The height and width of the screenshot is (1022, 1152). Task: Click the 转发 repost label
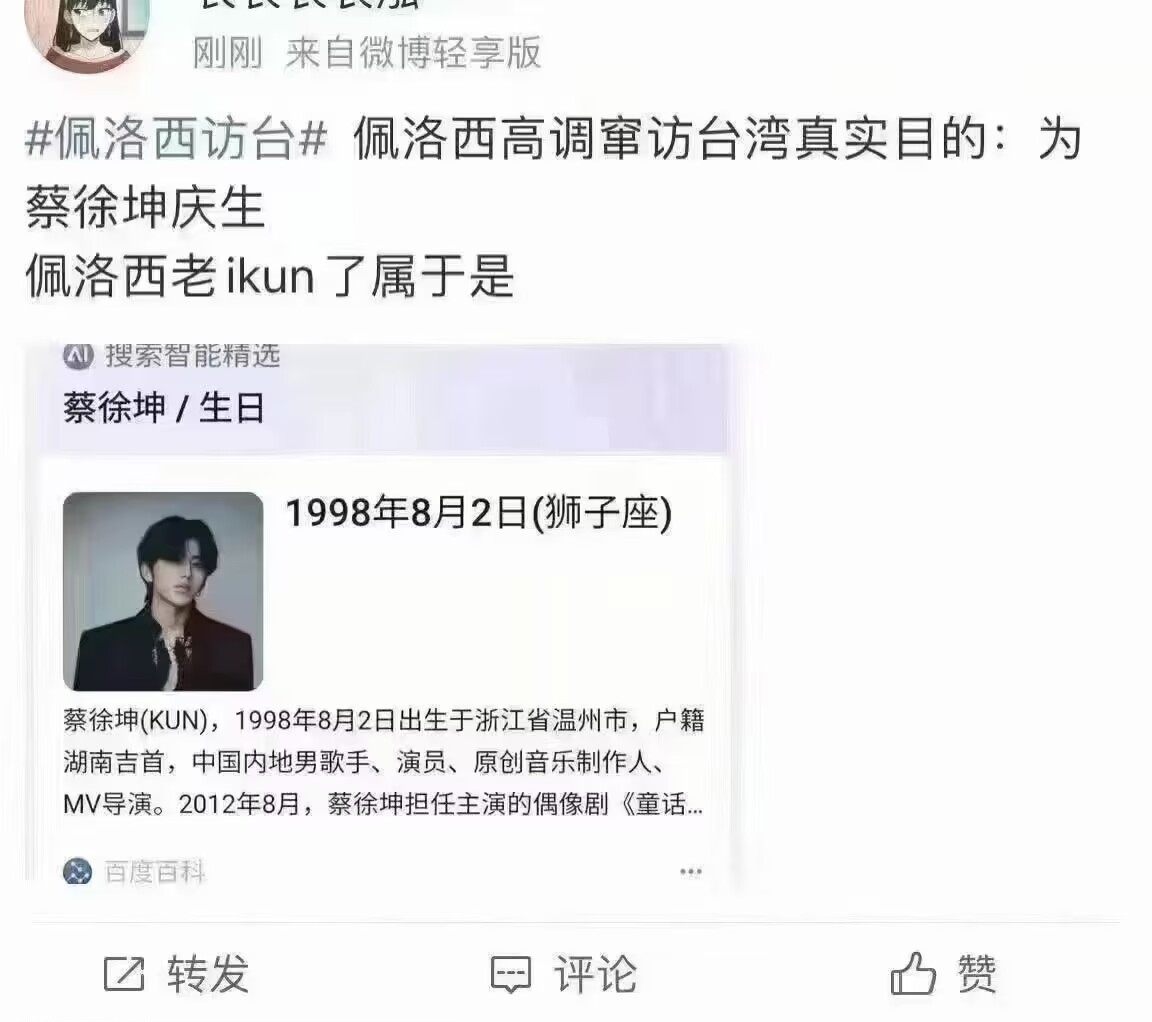click(208, 975)
